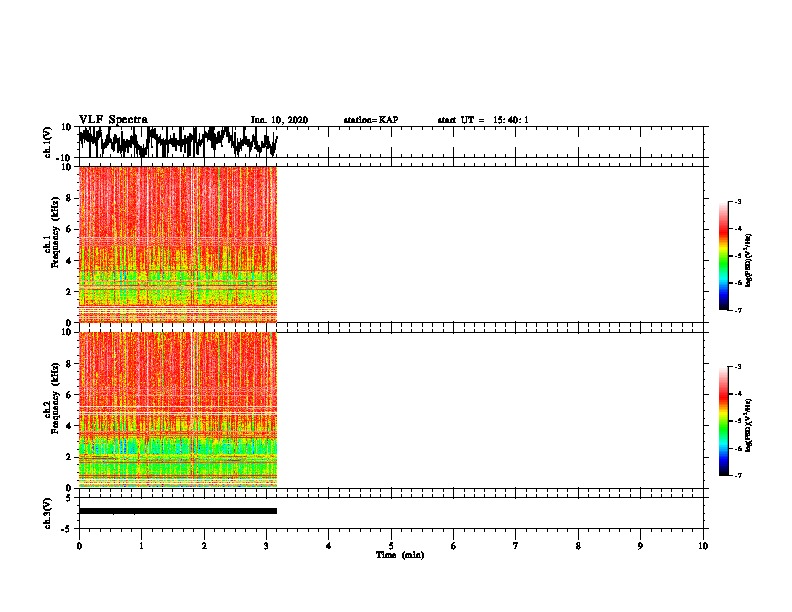Click the 'ch.3(V)' axis label
Image resolution: width=792 pixels, height=612 pixels.
coord(48,513)
